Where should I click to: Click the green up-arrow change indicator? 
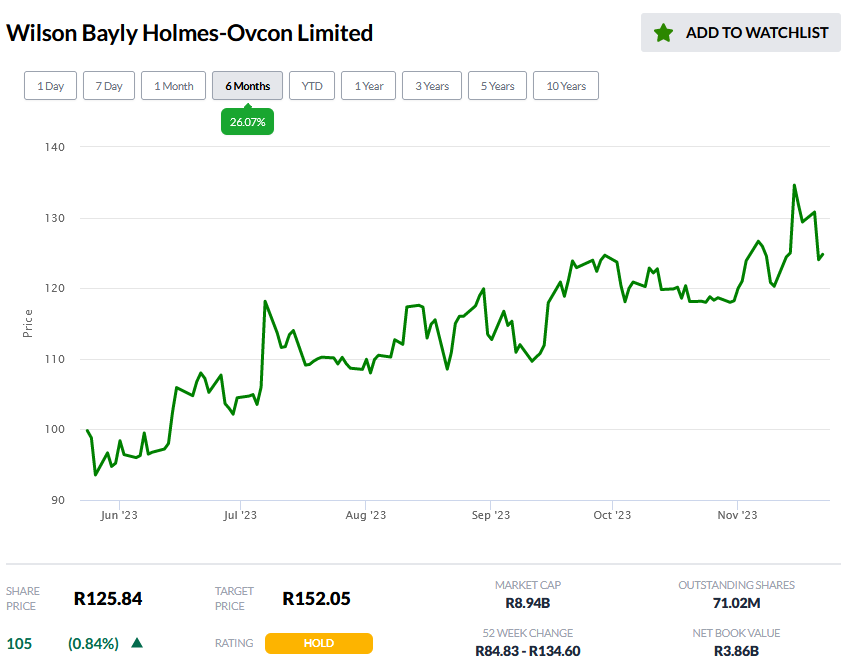pos(137,643)
